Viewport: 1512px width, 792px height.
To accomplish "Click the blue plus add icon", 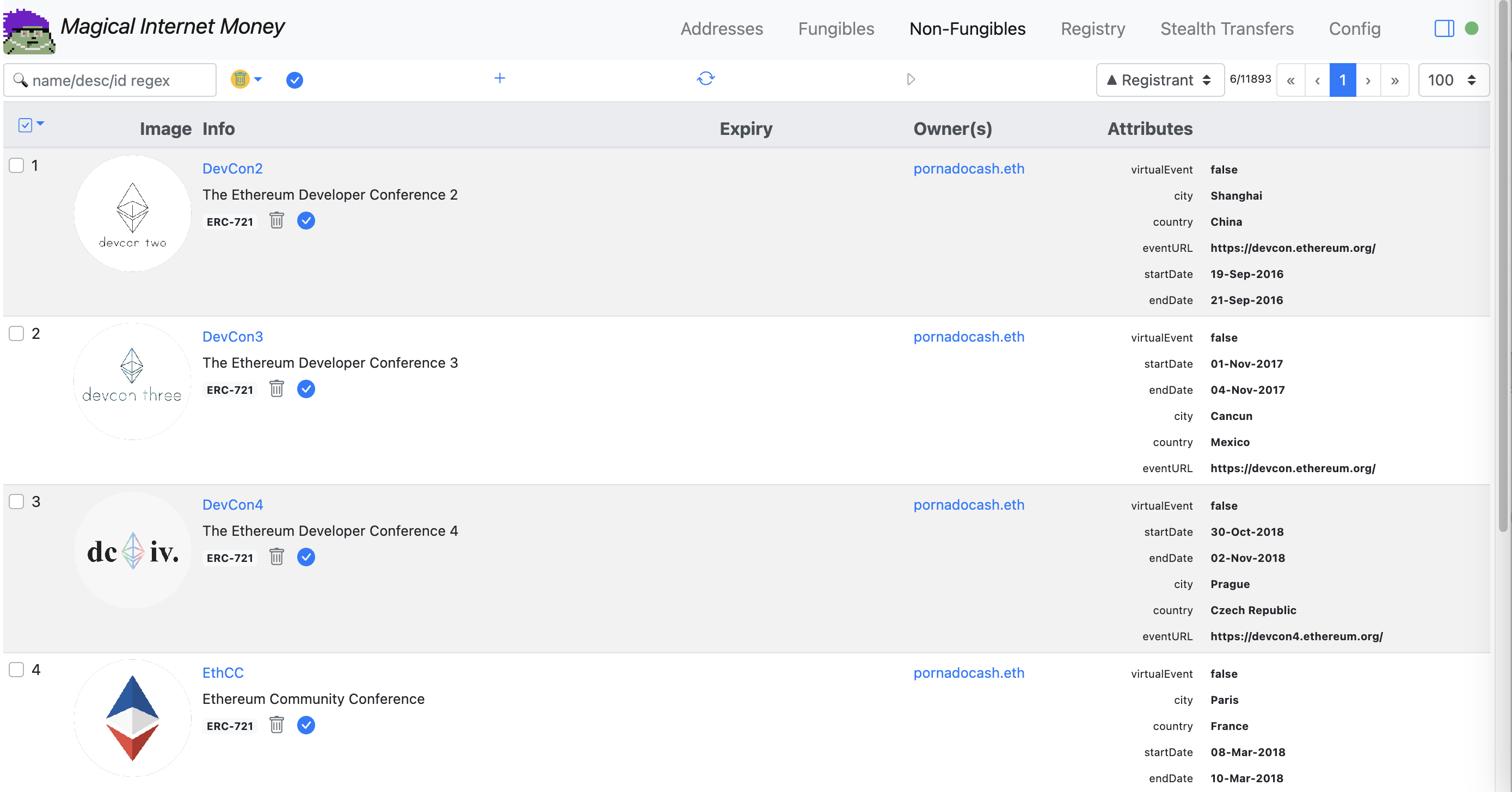I will tap(500, 79).
